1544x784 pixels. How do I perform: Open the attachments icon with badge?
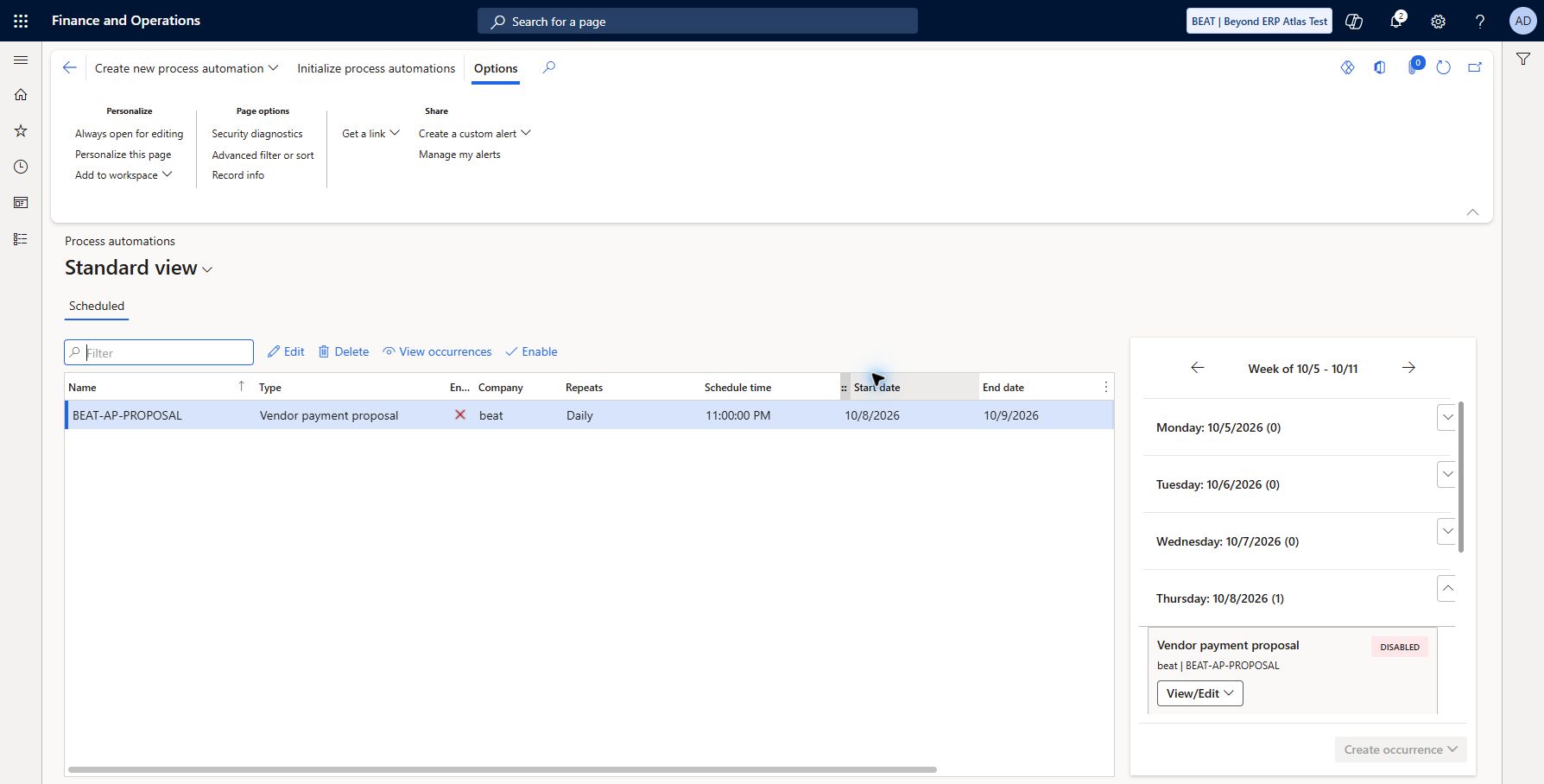(x=1414, y=66)
